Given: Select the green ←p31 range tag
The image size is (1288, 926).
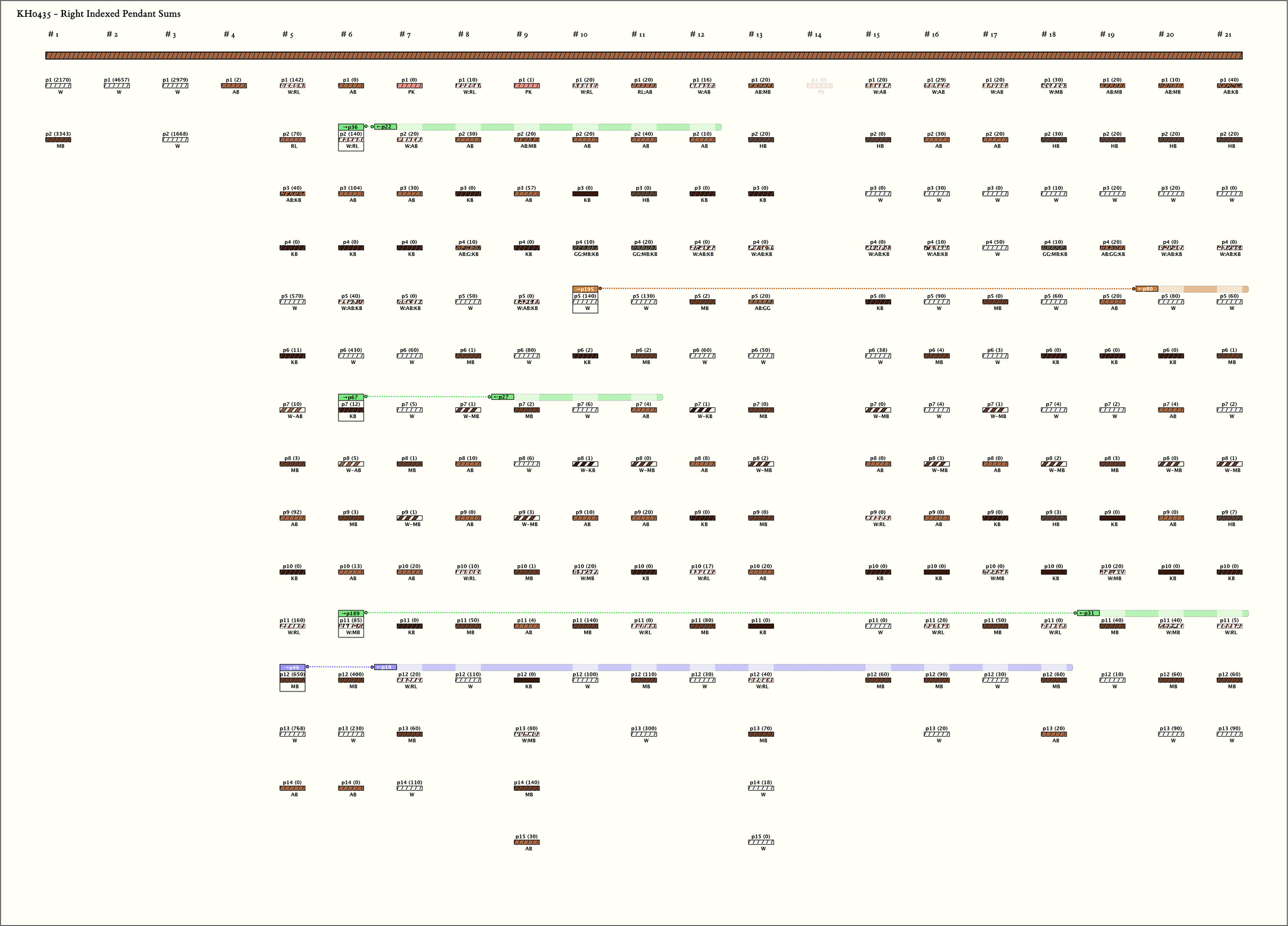Looking at the screenshot, I should pyautogui.click(x=1089, y=614).
